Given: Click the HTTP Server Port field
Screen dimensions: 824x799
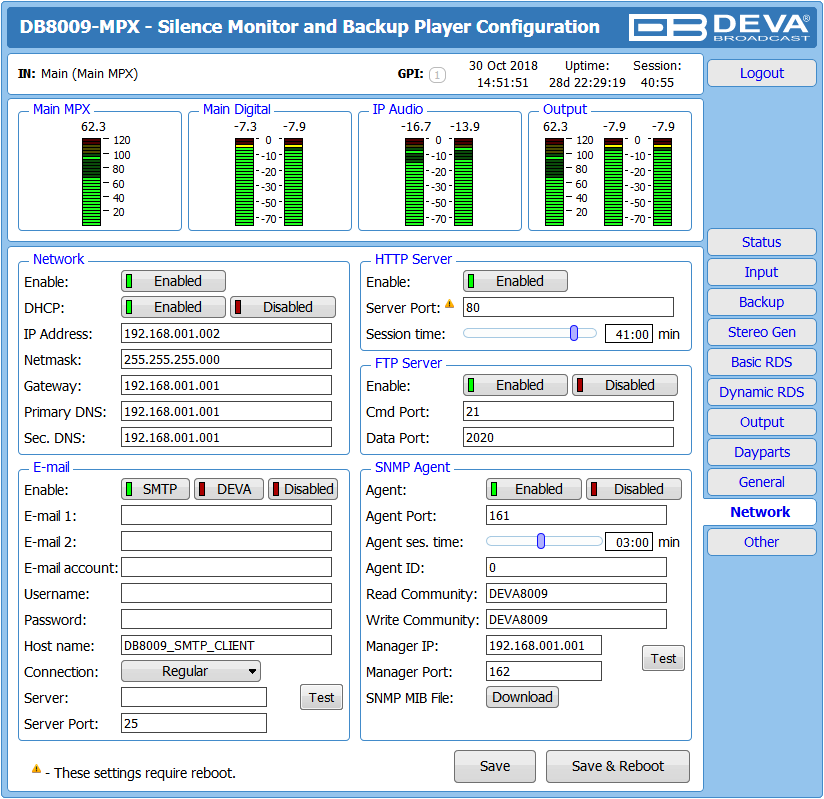Looking at the screenshot, I should point(568,308).
